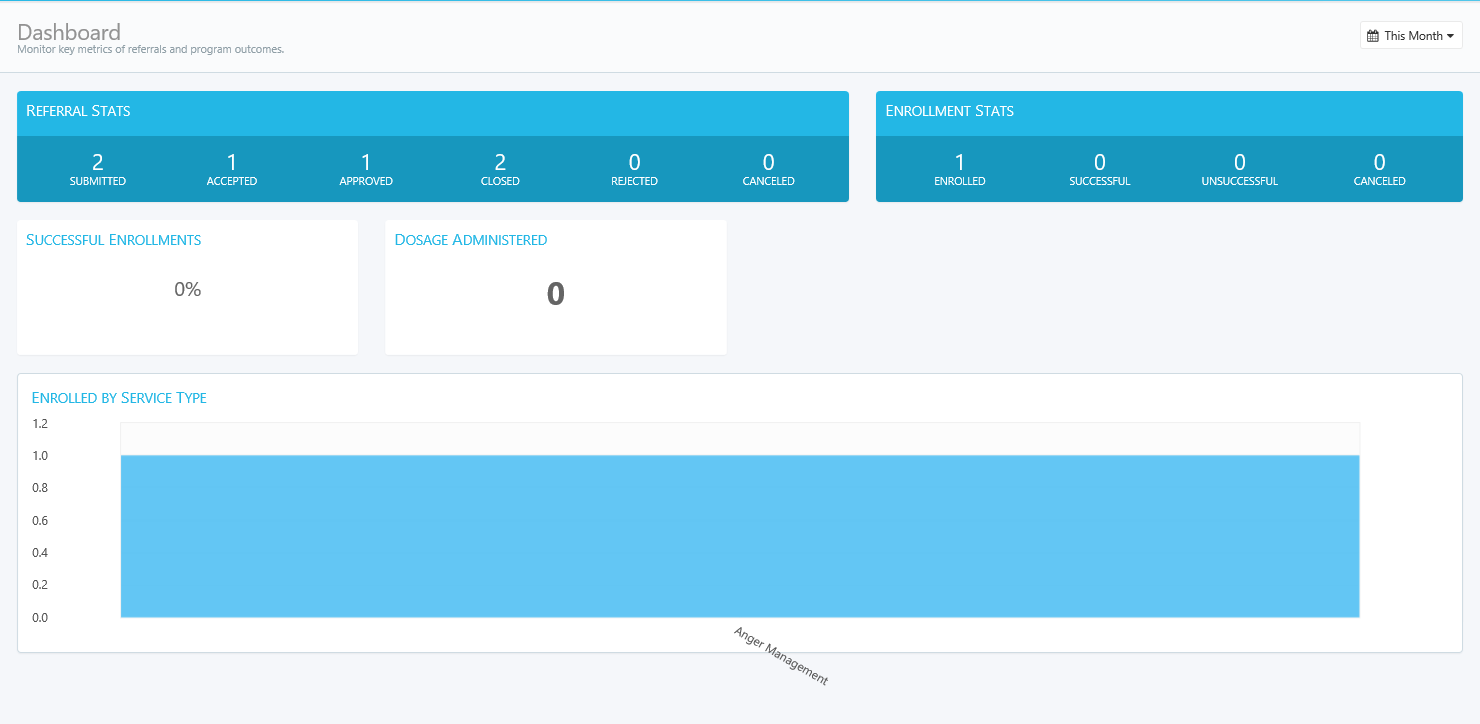1480x724 pixels.
Task: Click the Successful Enrollments card title
Action: point(113,240)
